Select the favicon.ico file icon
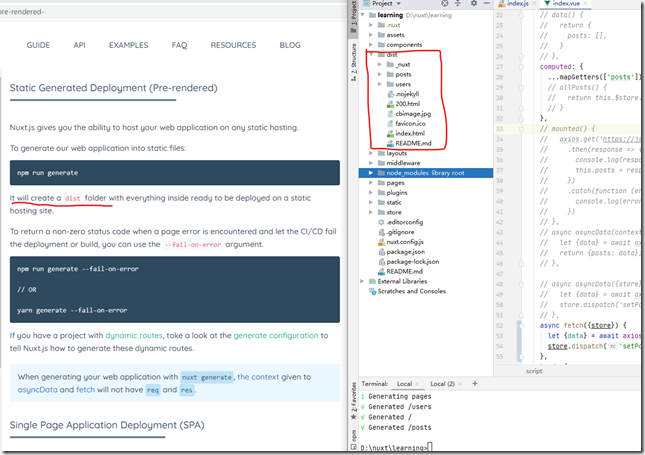Viewport: 645px width, 455px height. coord(390,123)
